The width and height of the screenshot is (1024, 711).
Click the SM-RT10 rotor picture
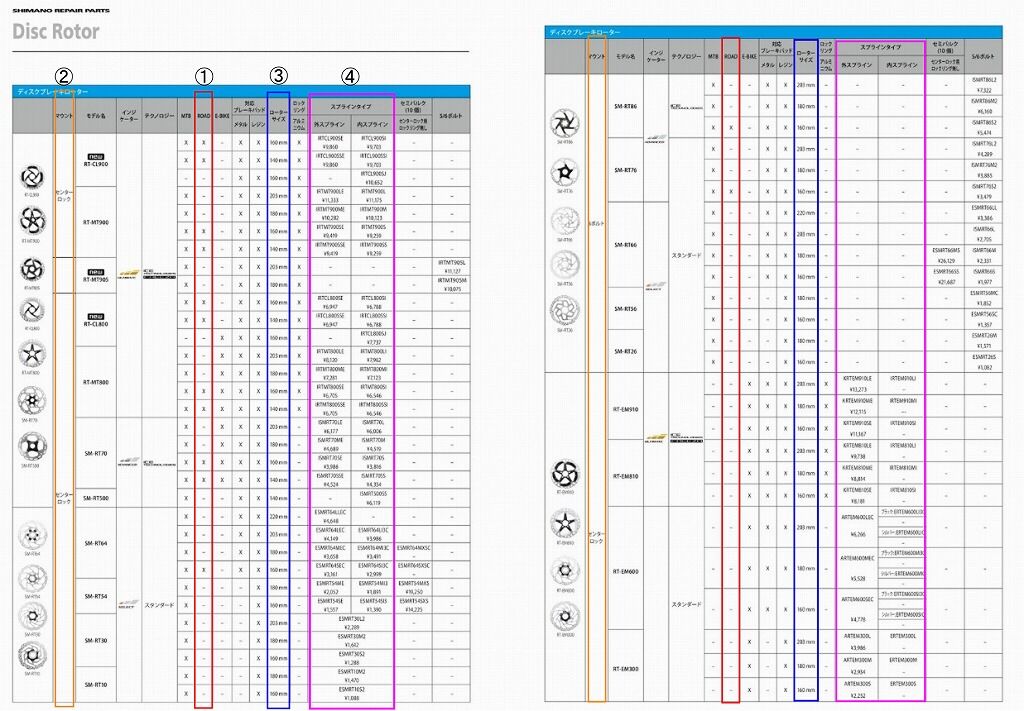[x=31, y=655]
